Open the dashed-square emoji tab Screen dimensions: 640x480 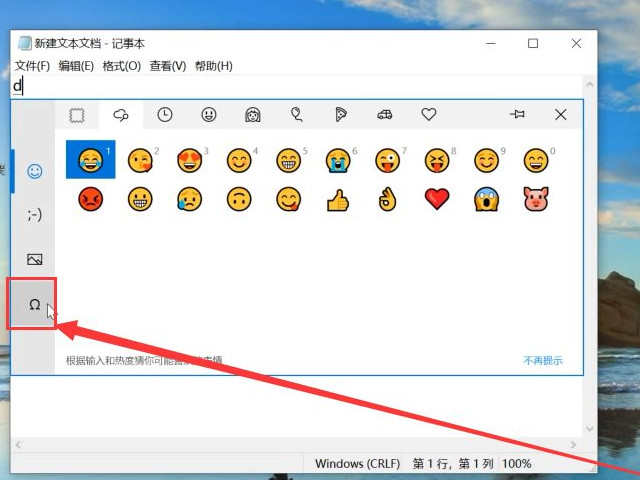(77, 115)
